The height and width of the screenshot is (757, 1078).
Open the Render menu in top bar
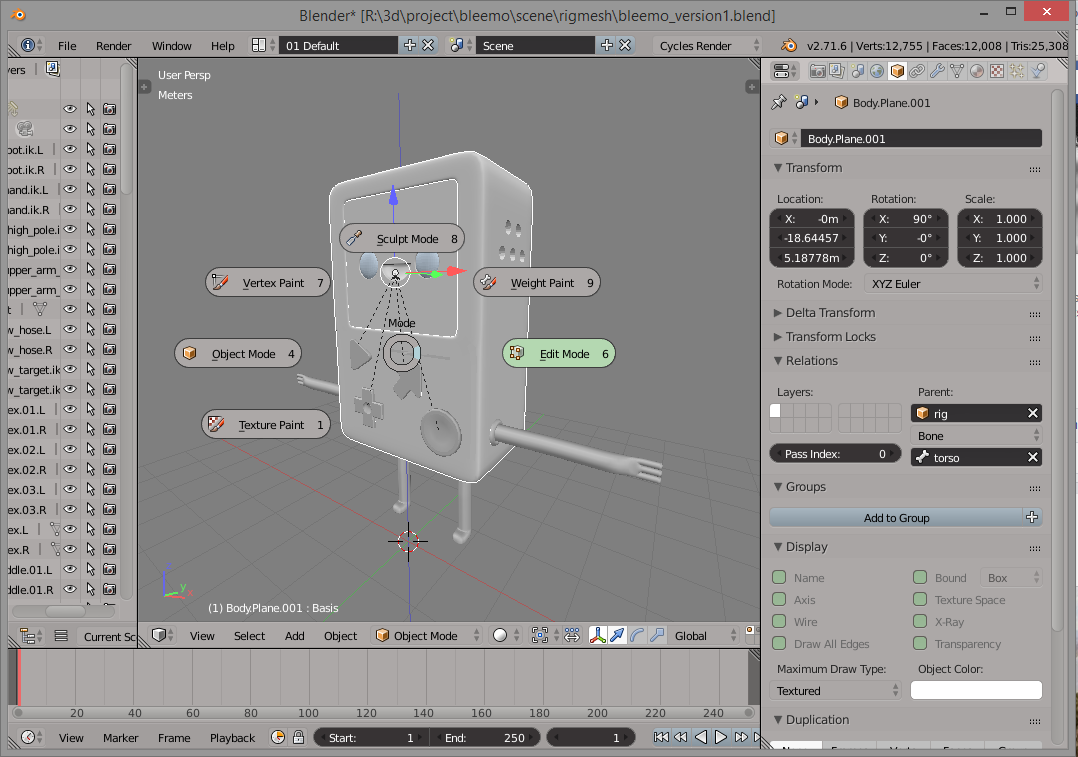click(113, 46)
